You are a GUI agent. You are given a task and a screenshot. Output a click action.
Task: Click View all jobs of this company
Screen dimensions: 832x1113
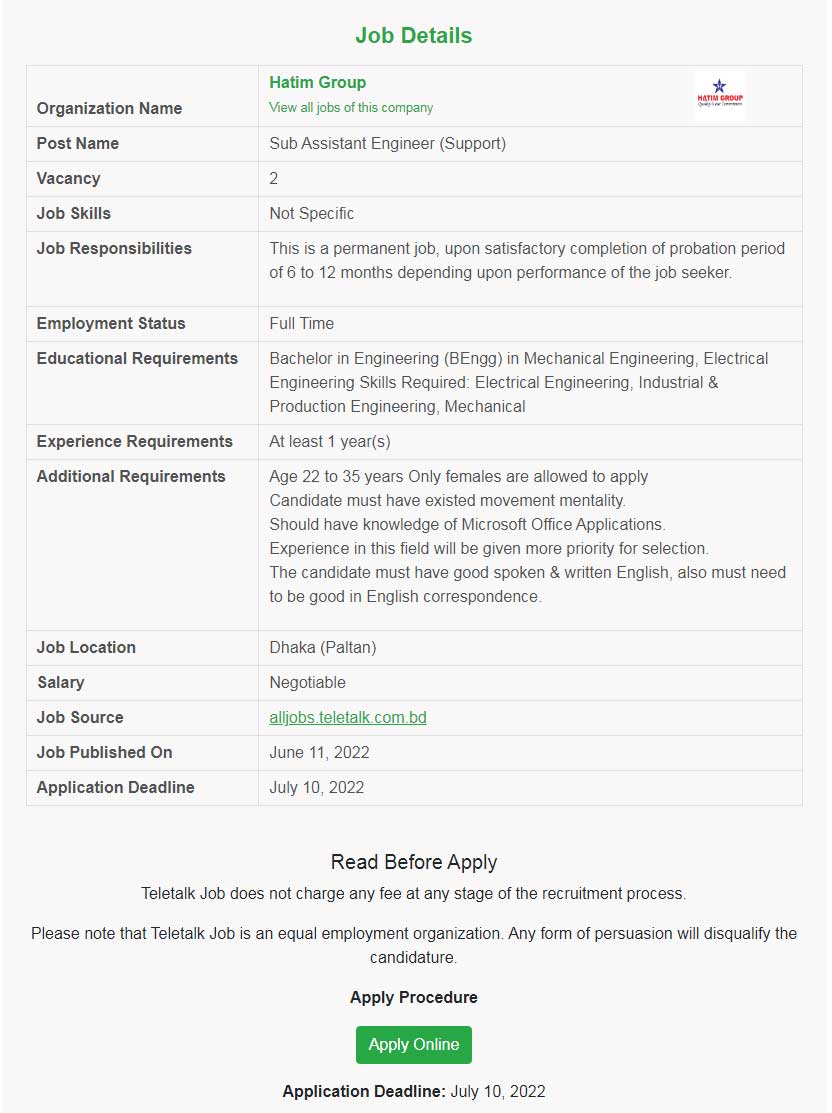pos(351,107)
